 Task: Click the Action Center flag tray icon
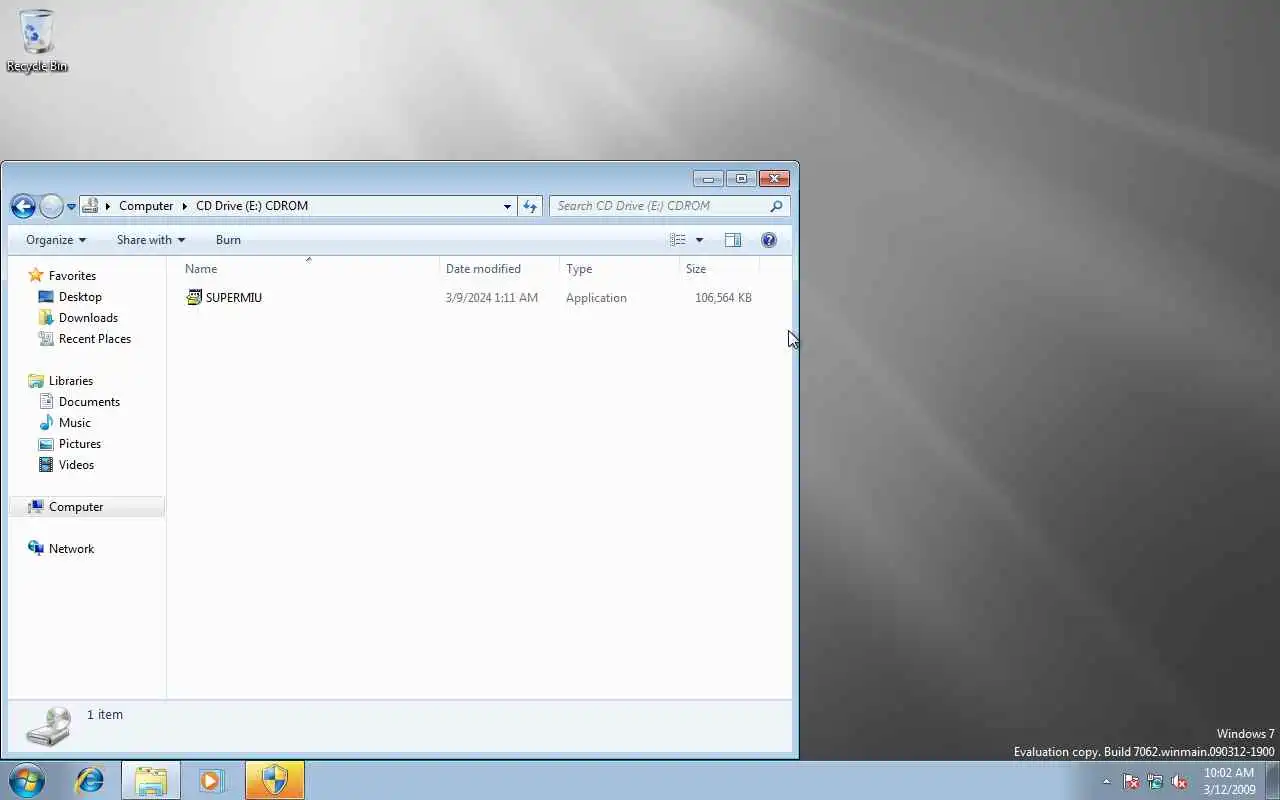click(1131, 781)
